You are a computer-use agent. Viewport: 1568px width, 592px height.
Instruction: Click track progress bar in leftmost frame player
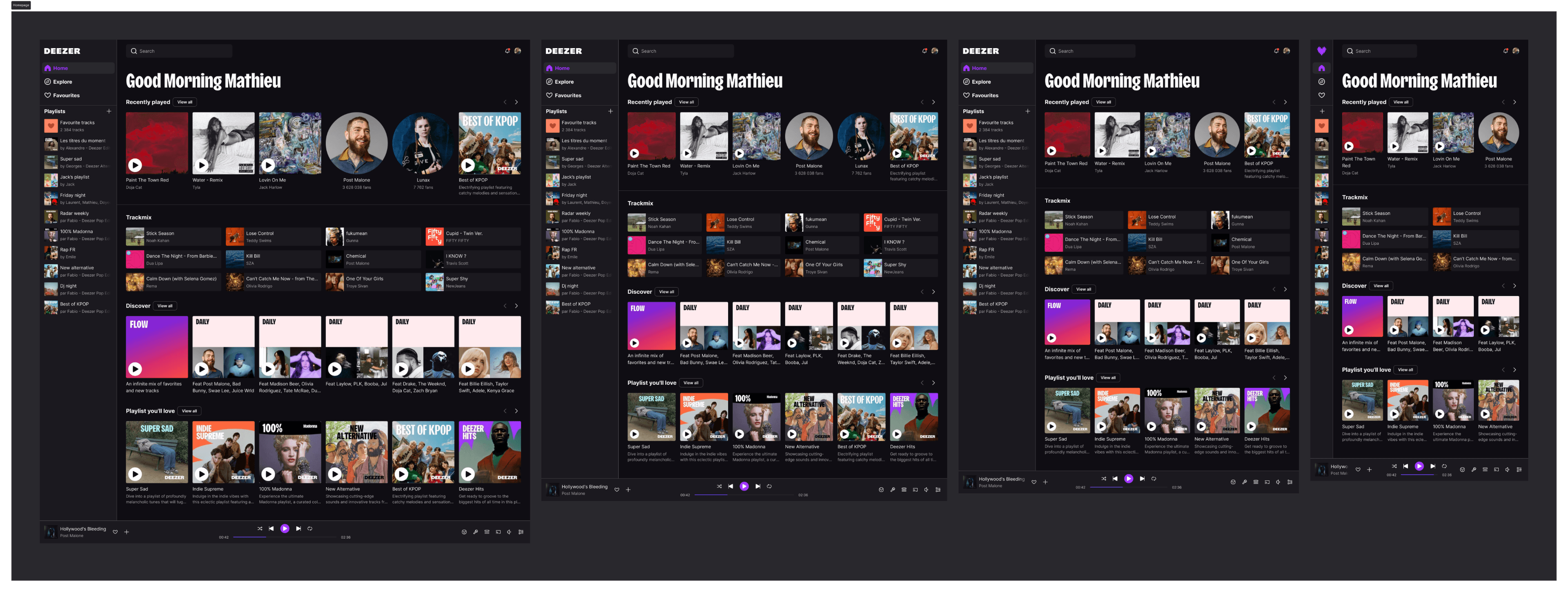coord(285,537)
